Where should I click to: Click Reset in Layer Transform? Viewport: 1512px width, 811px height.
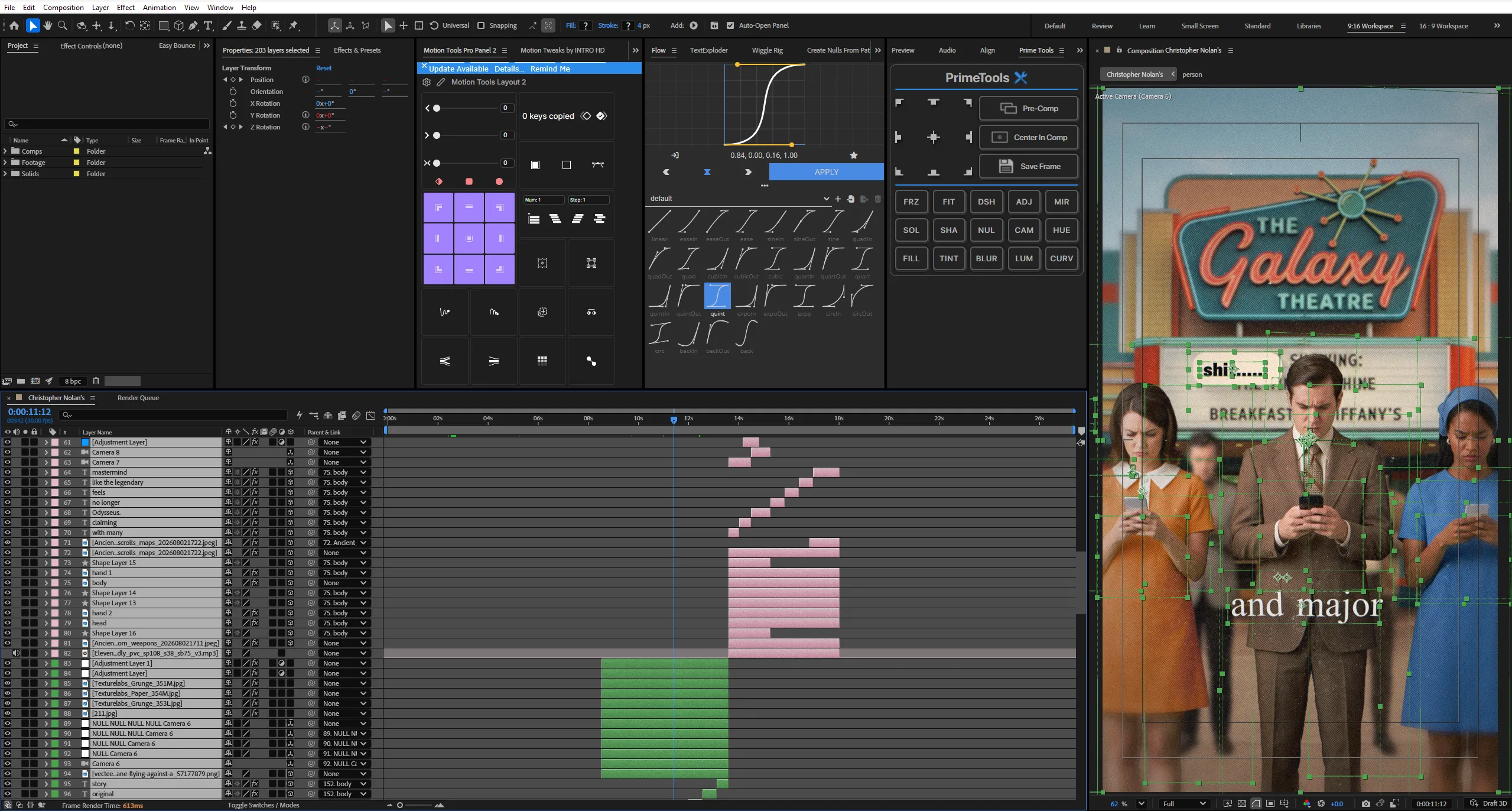(324, 68)
